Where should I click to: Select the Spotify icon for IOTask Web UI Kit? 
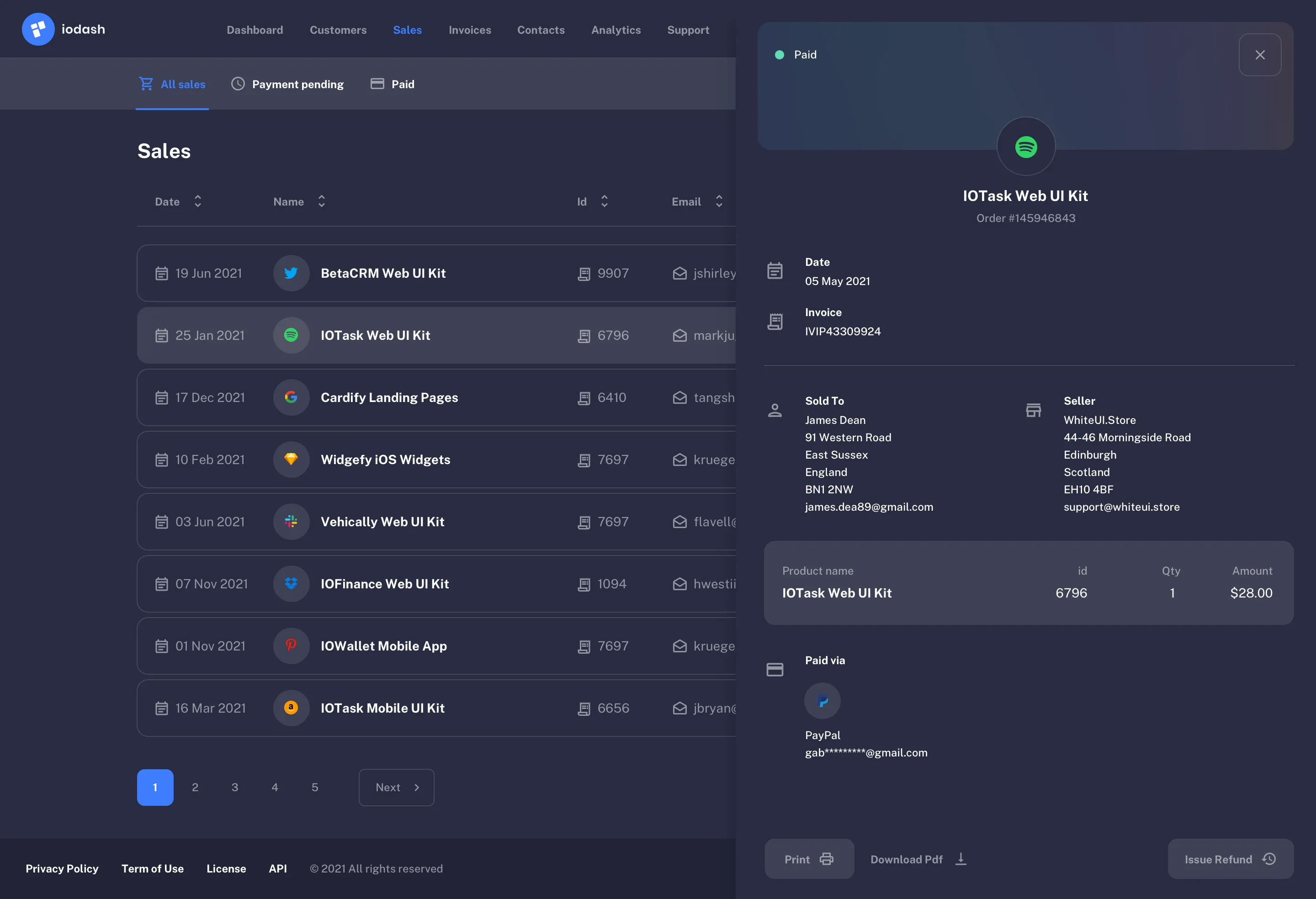pos(291,335)
